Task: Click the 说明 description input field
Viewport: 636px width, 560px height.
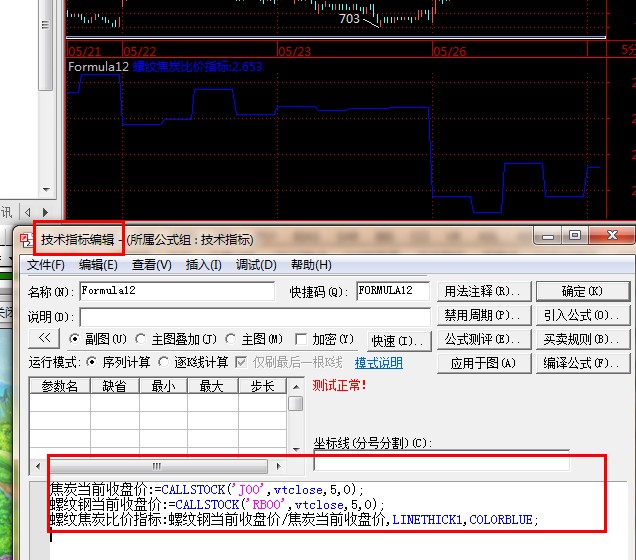Action: pyautogui.click(x=255, y=317)
